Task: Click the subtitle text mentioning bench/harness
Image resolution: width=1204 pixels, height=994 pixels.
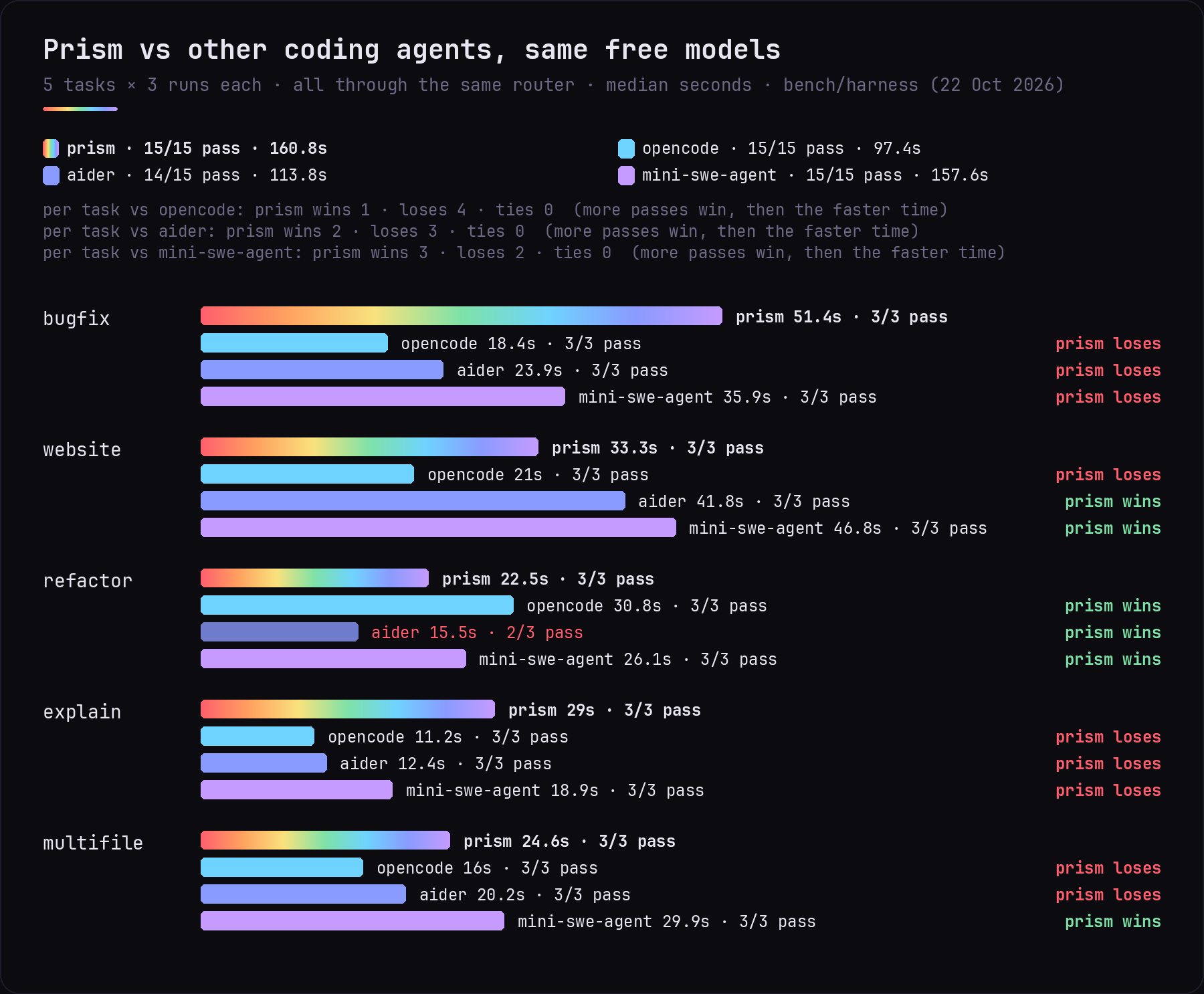Action: click(x=553, y=85)
